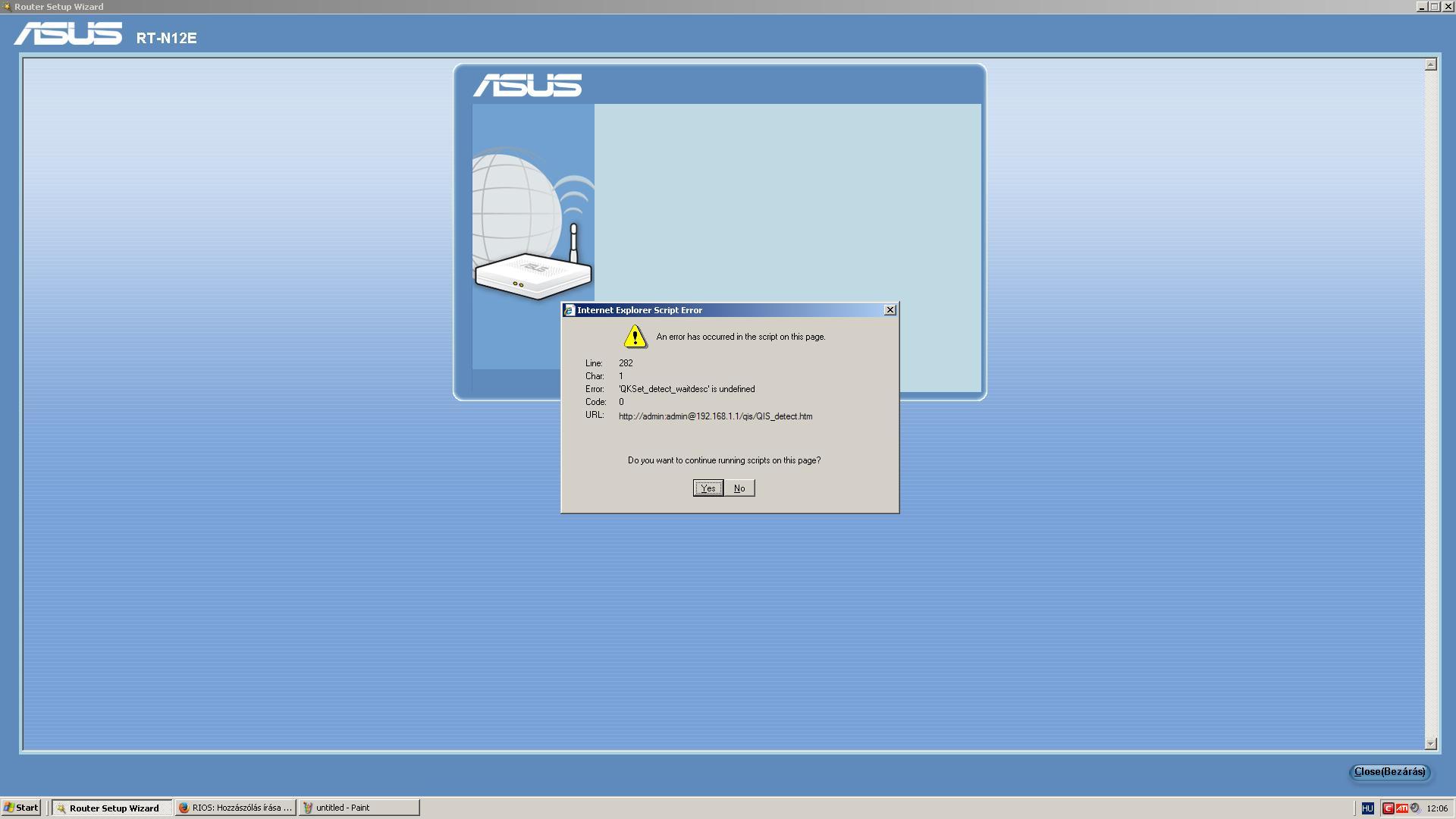Maximize the Router Setup Wizard window
Screen dimensions: 1456x819
pyautogui.click(x=1435, y=7)
